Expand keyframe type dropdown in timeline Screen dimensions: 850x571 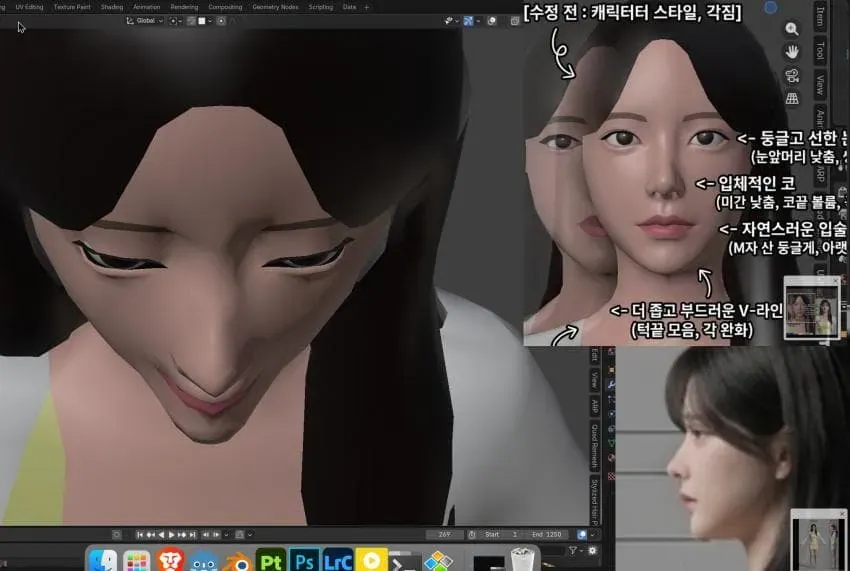coord(250,535)
